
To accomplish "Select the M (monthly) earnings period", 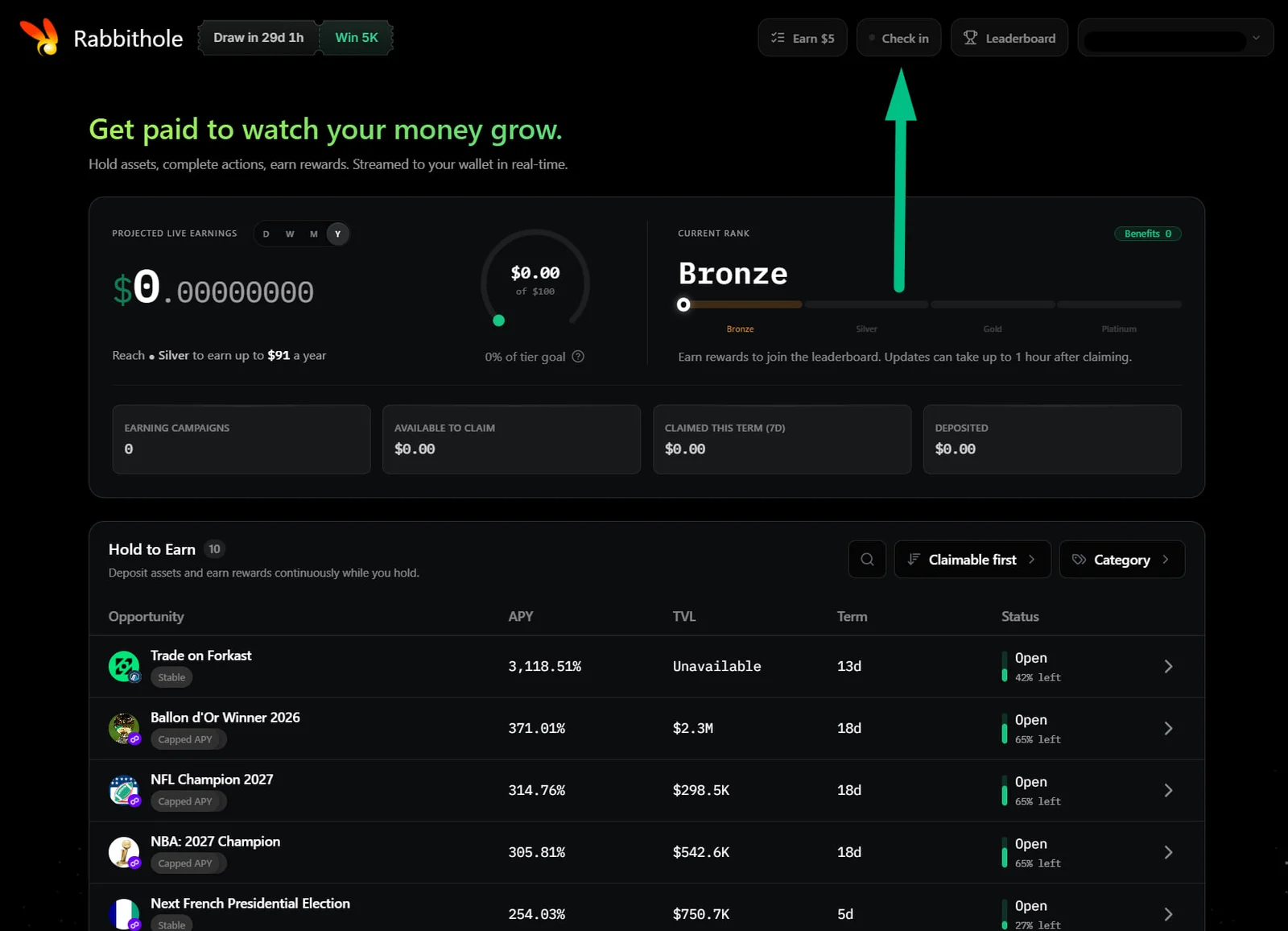I will (x=314, y=234).
